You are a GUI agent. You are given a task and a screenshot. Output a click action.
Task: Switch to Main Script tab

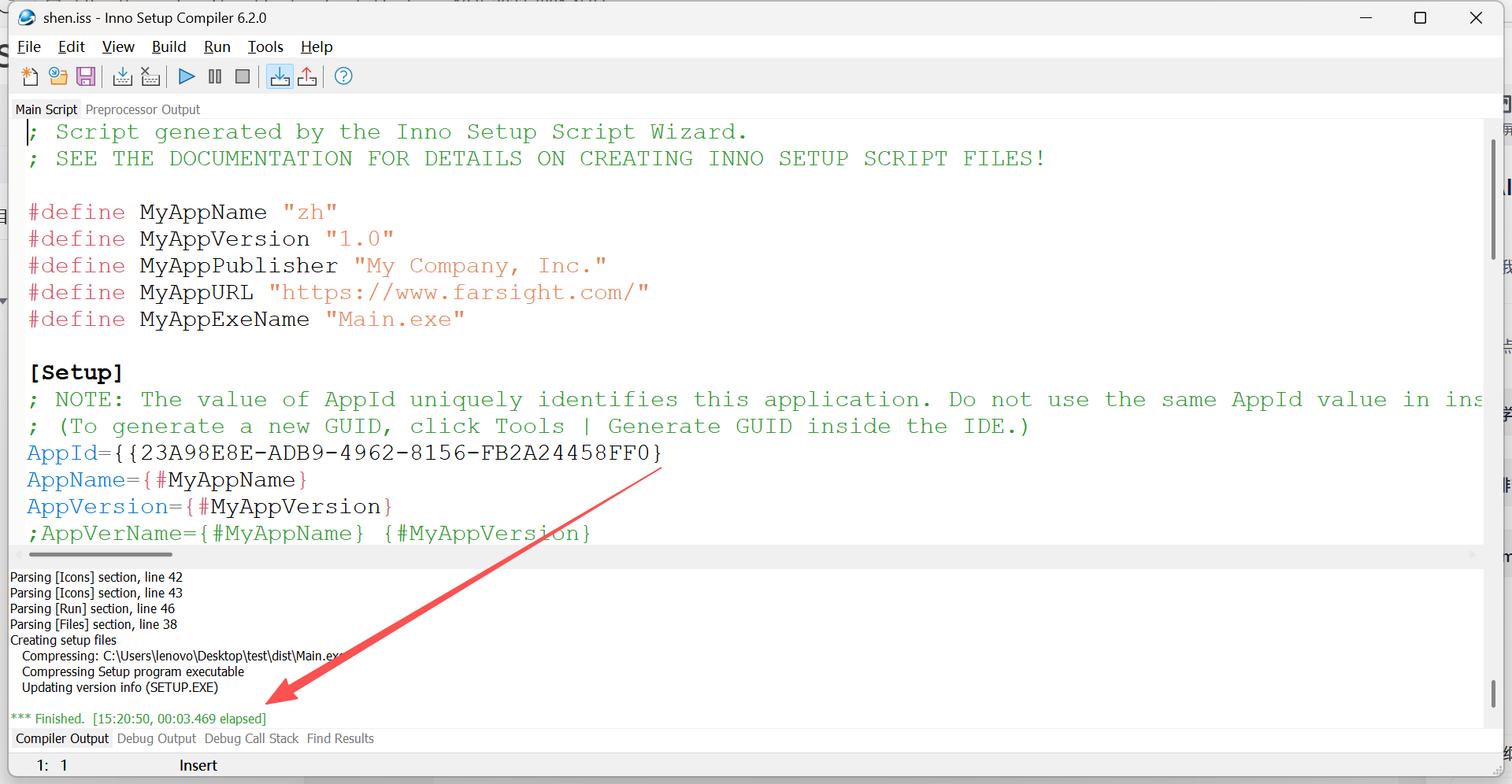(x=46, y=109)
